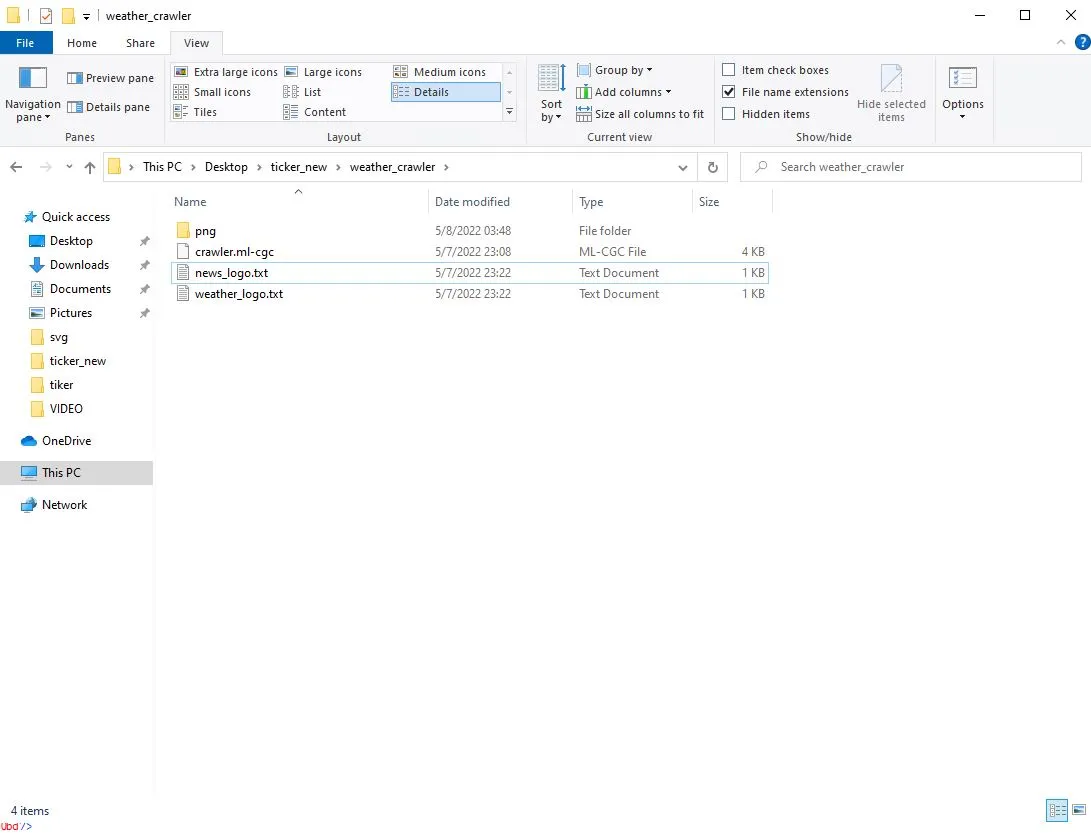Enable Item check boxes
Screen dimensions: 1091x833
[x=729, y=70]
